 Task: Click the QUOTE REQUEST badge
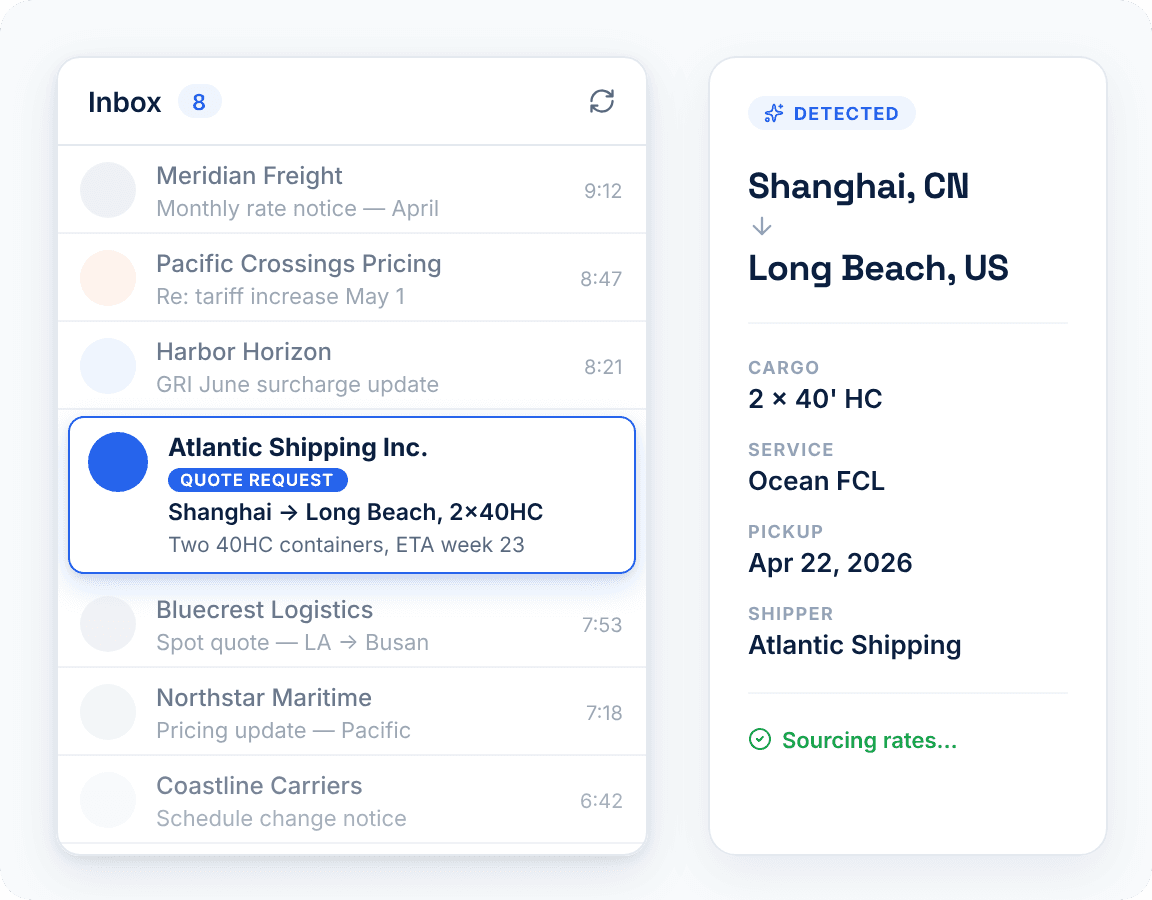257,480
